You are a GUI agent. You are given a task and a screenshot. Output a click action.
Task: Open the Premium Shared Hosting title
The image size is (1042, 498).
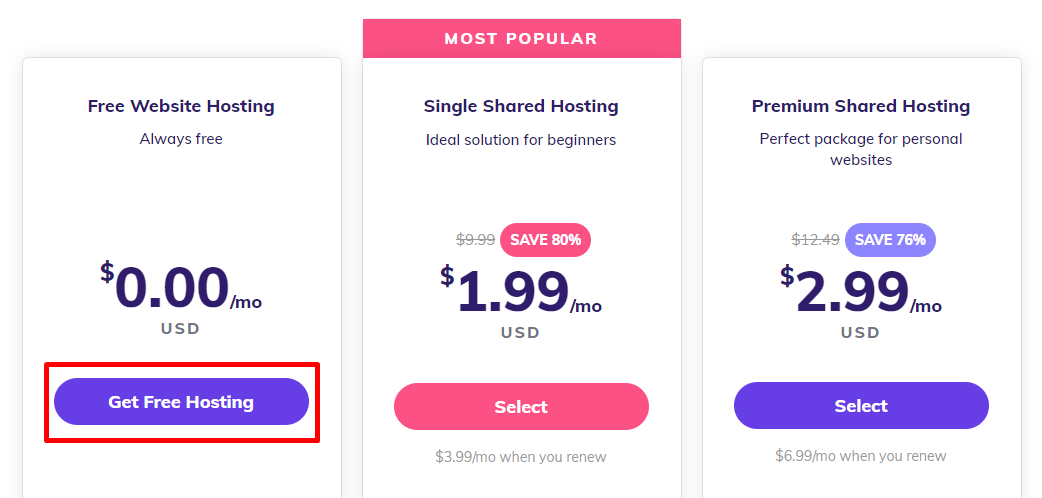pos(861,106)
